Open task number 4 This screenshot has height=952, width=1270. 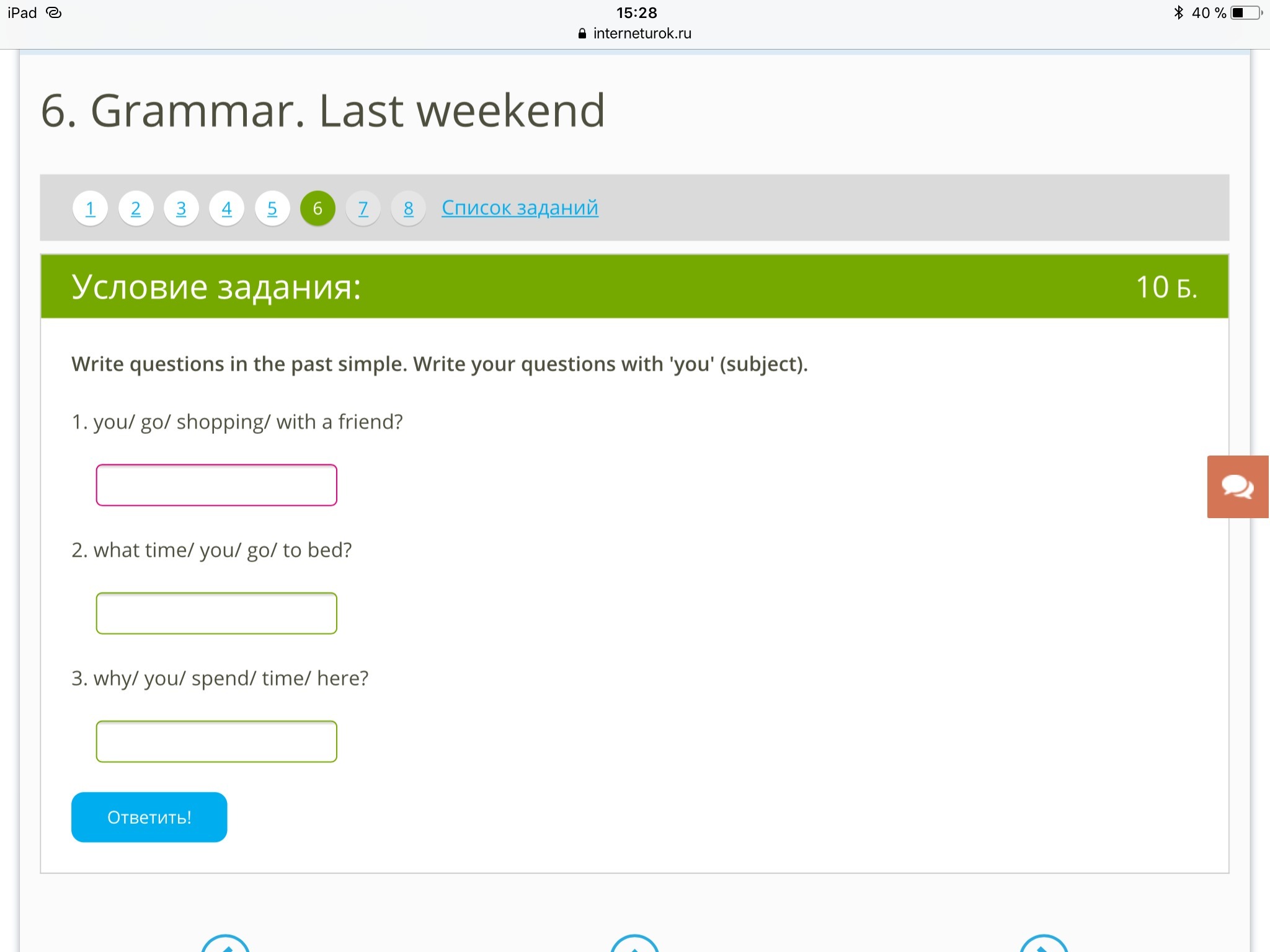(x=227, y=208)
